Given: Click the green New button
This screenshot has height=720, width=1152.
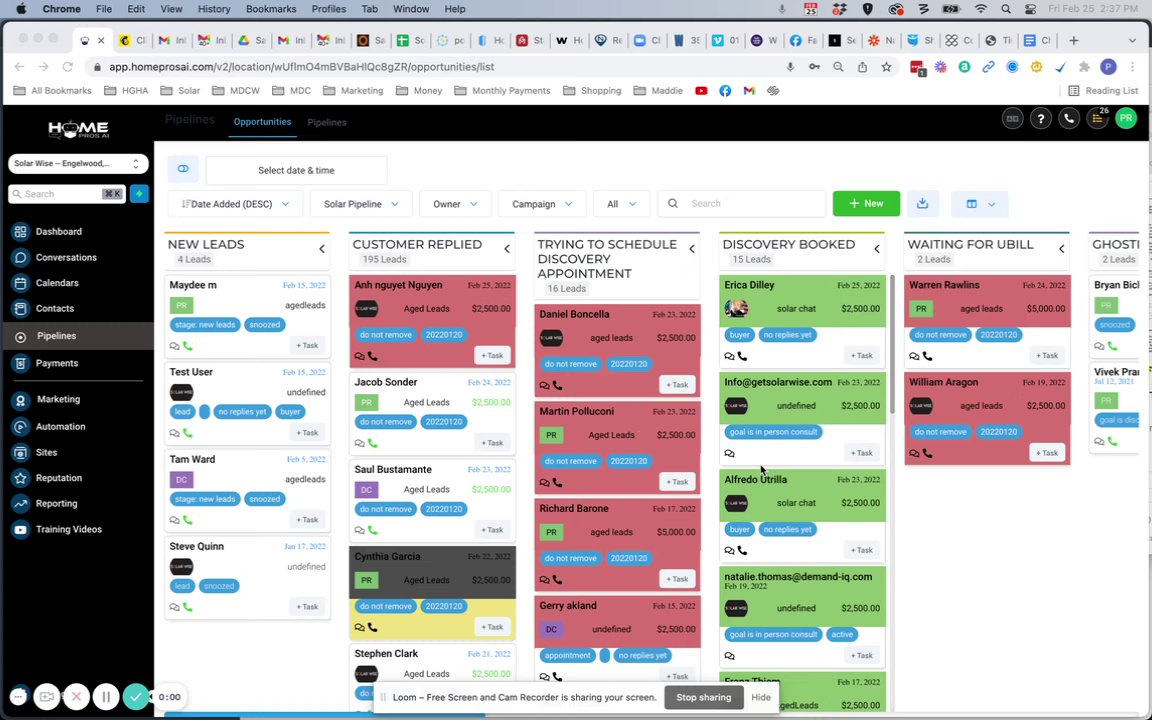Looking at the screenshot, I should point(866,204).
